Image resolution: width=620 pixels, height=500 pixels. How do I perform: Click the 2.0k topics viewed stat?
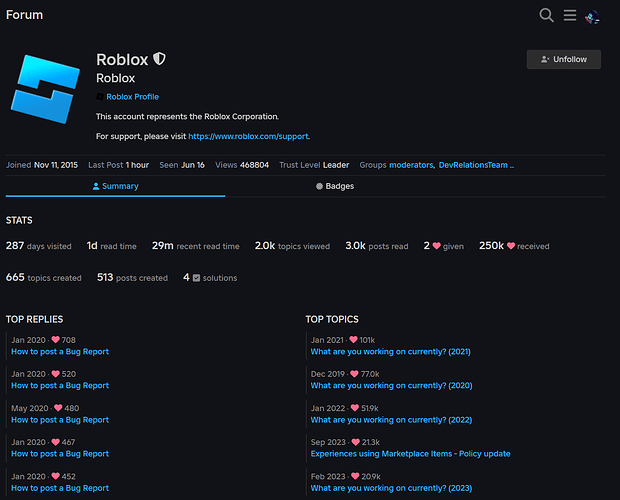click(x=292, y=246)
